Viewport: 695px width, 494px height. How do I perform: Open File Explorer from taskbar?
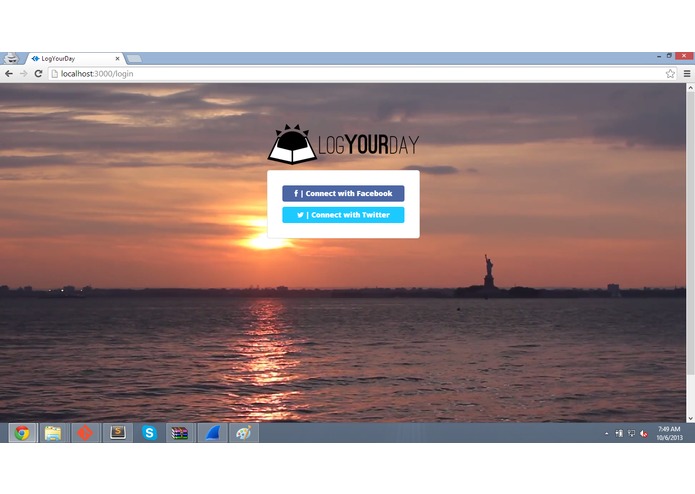click(53, 433)
